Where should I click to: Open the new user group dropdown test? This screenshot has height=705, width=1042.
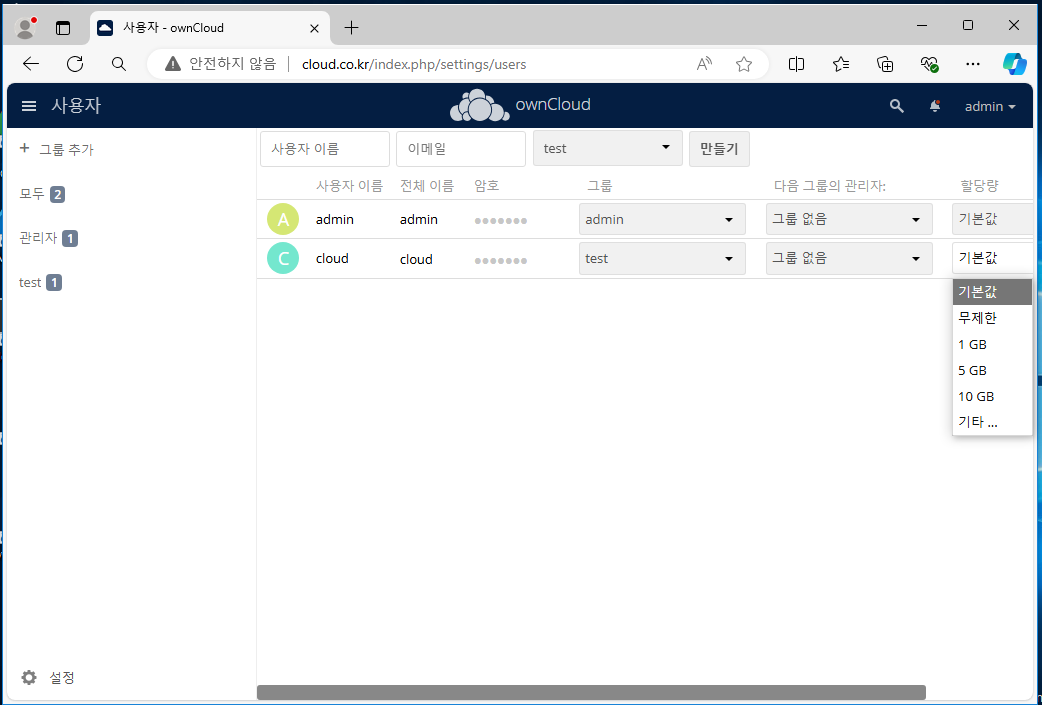608,148
